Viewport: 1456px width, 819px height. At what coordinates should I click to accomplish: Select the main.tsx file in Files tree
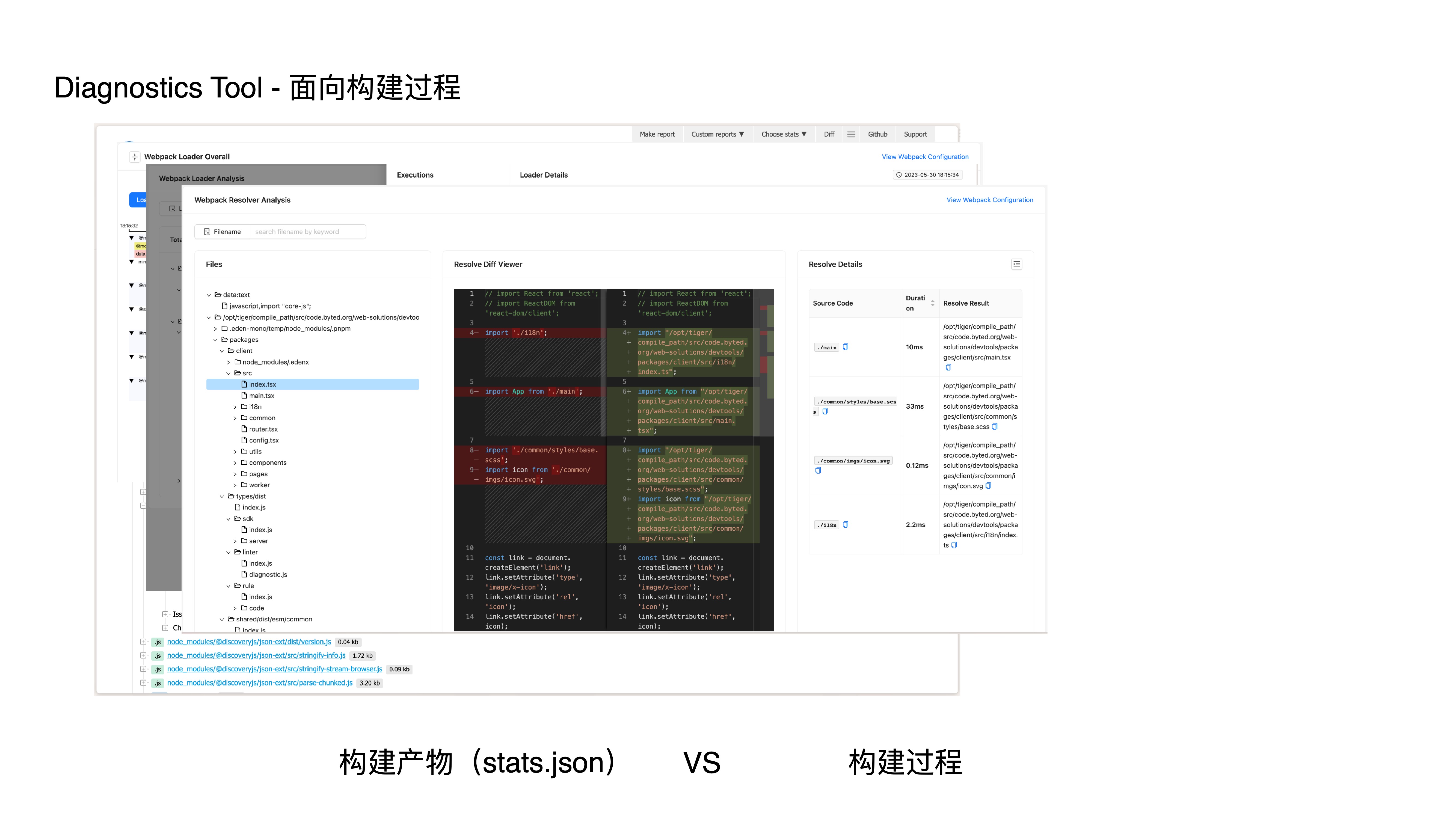(258, 396)
